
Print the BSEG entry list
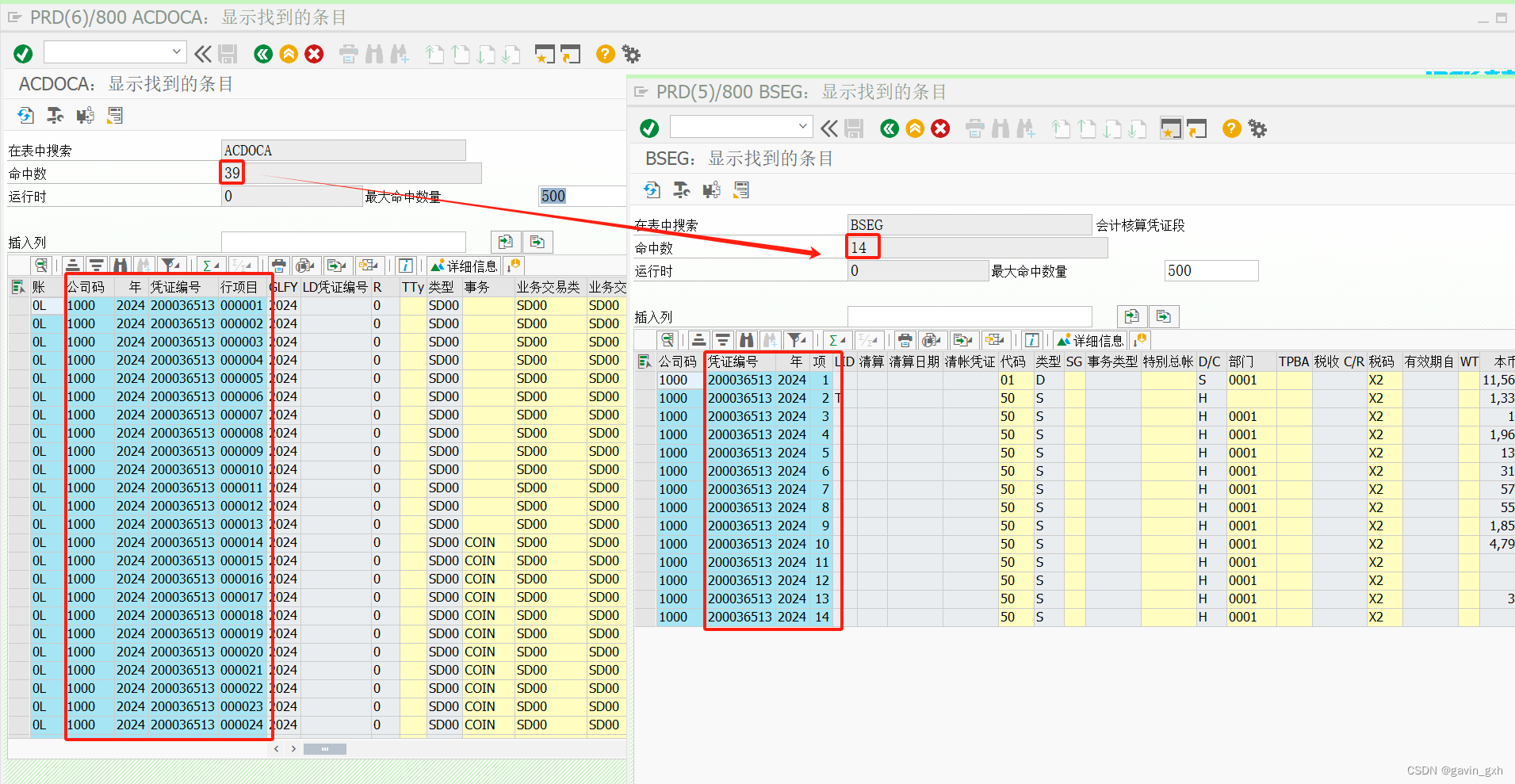click(x=905, y=340)
